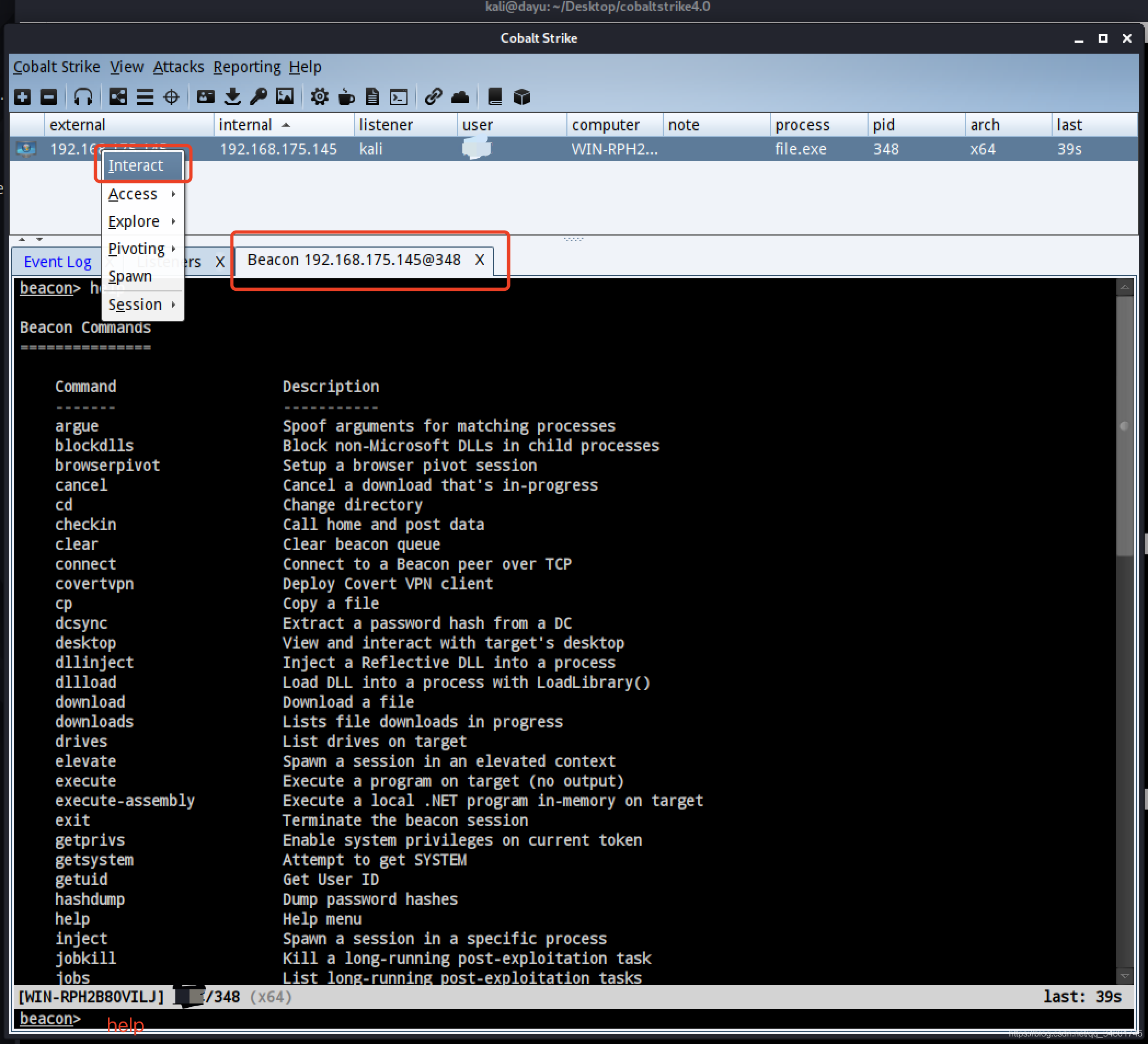
Task: Click the cube About icon in toolbar
Action: pos(521,97)
